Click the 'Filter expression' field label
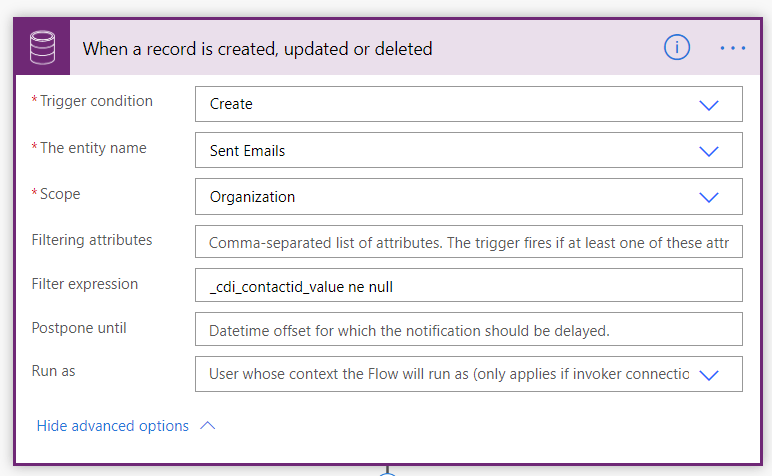Viewport: 772px width, 476px height. coord(85,284)
